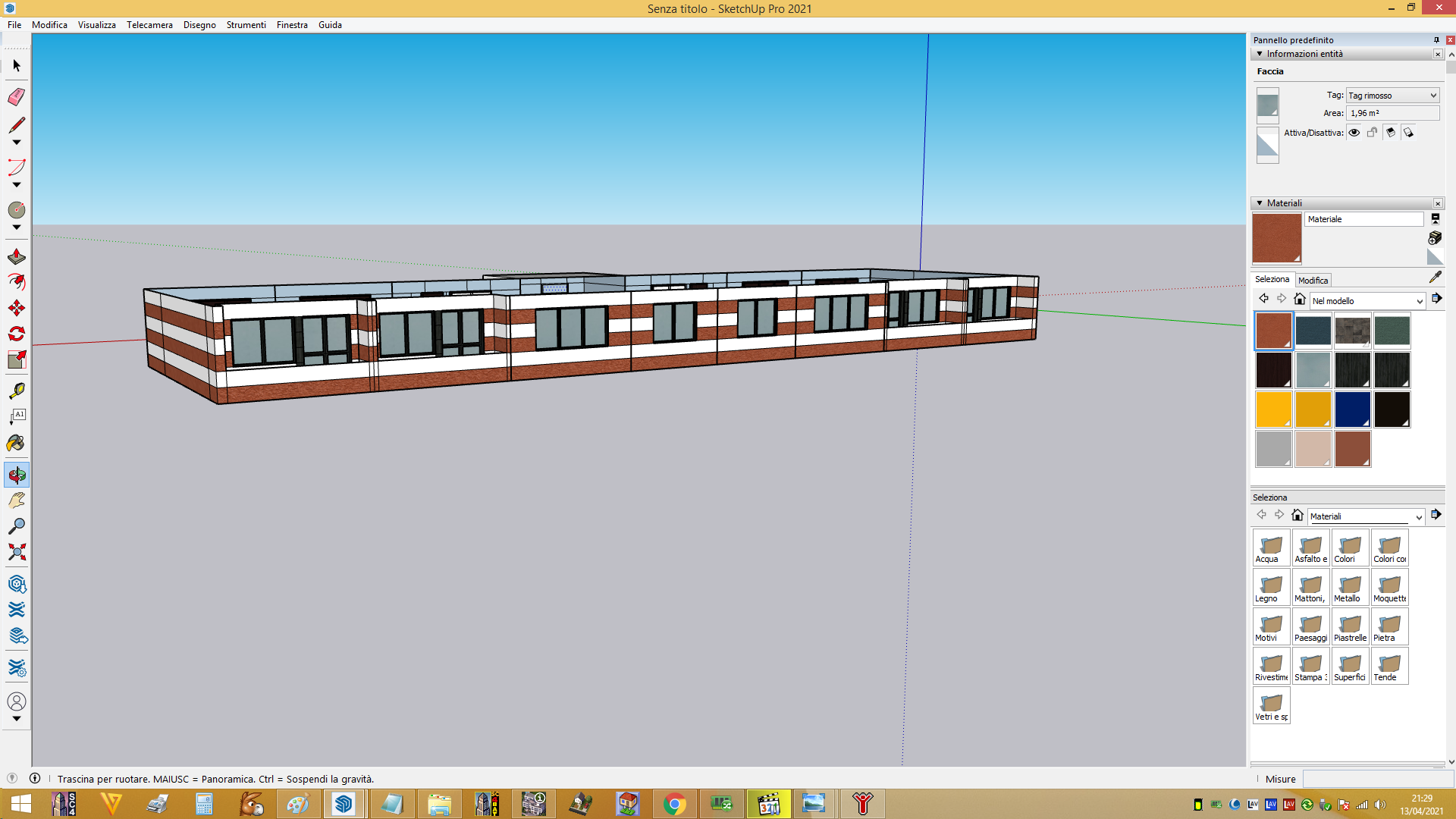Viewport: 1456px width, 819px height.
Task: Open the Tag rimosso dropdown
Action: tap(1392, 96)
